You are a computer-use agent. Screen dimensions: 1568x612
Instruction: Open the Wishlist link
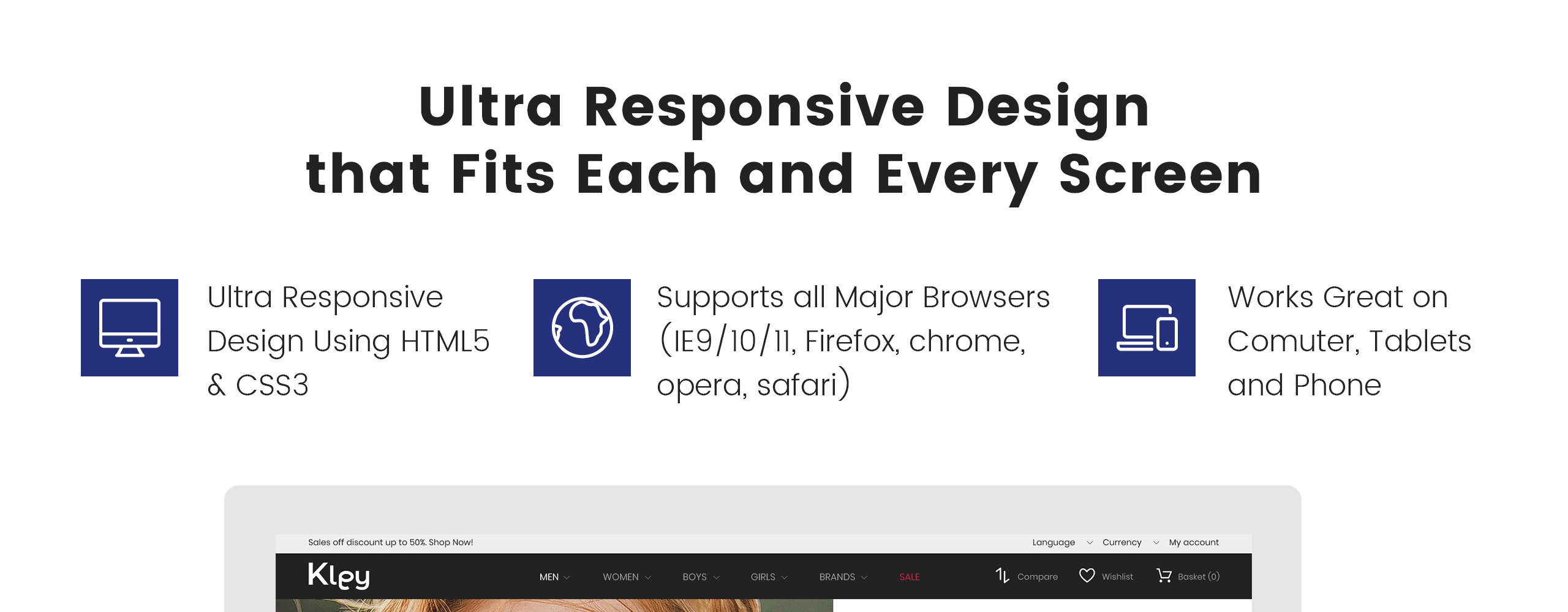tap(1117, 577)
